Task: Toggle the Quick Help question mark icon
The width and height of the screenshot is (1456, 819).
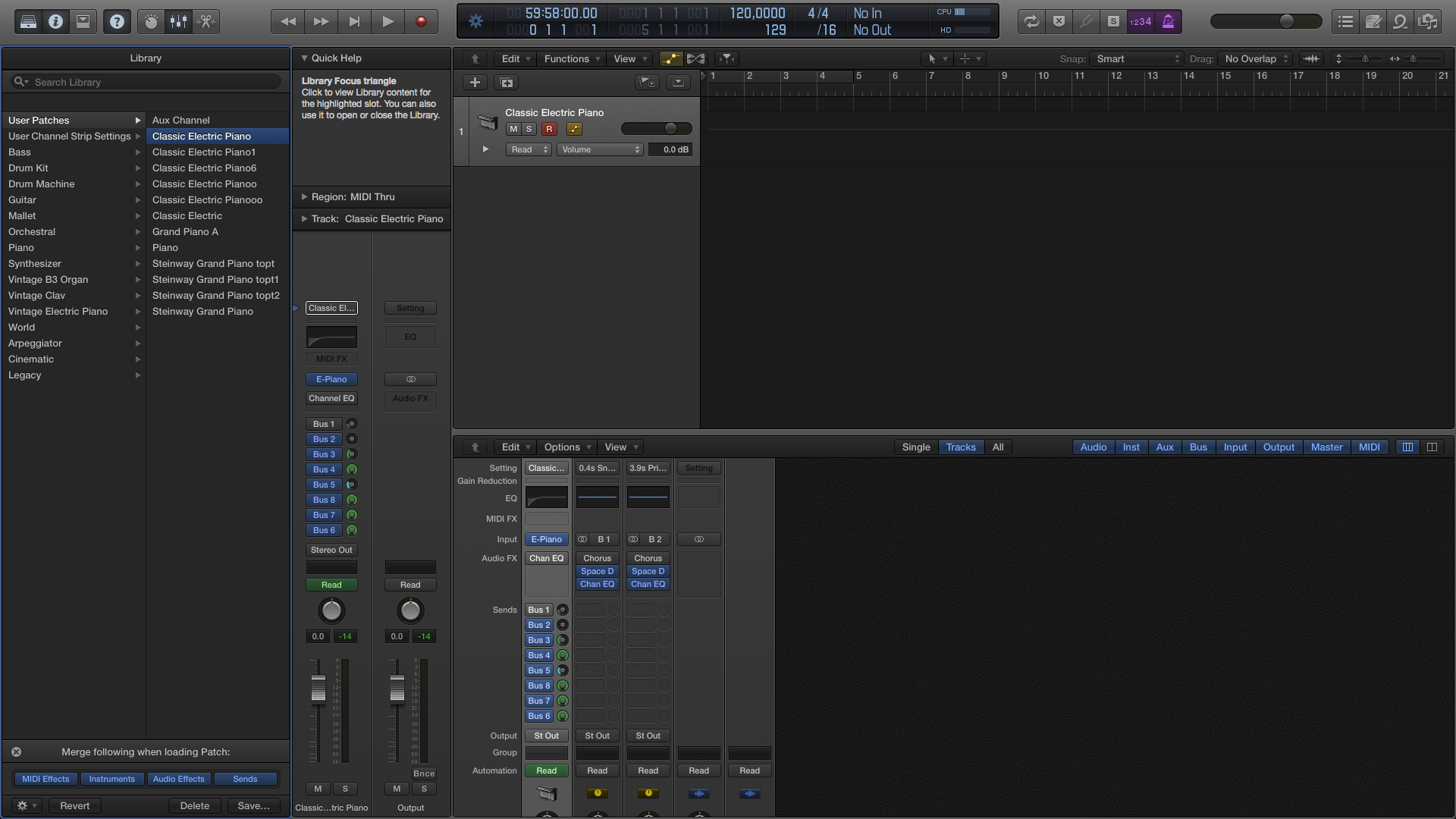Action: coord(117,22)
